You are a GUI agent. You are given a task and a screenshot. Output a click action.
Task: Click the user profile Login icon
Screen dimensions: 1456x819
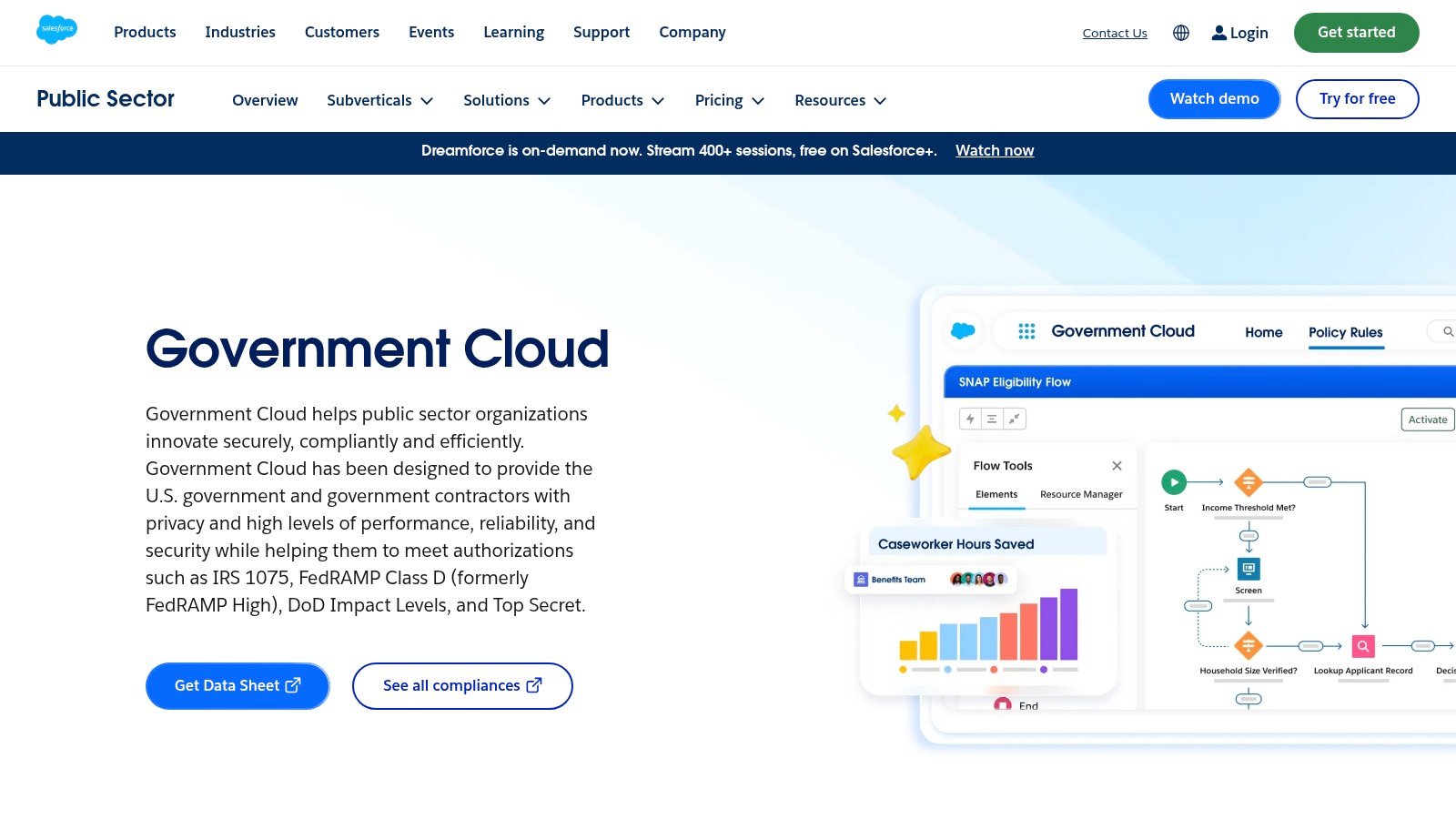click(x=1219, y=33)
